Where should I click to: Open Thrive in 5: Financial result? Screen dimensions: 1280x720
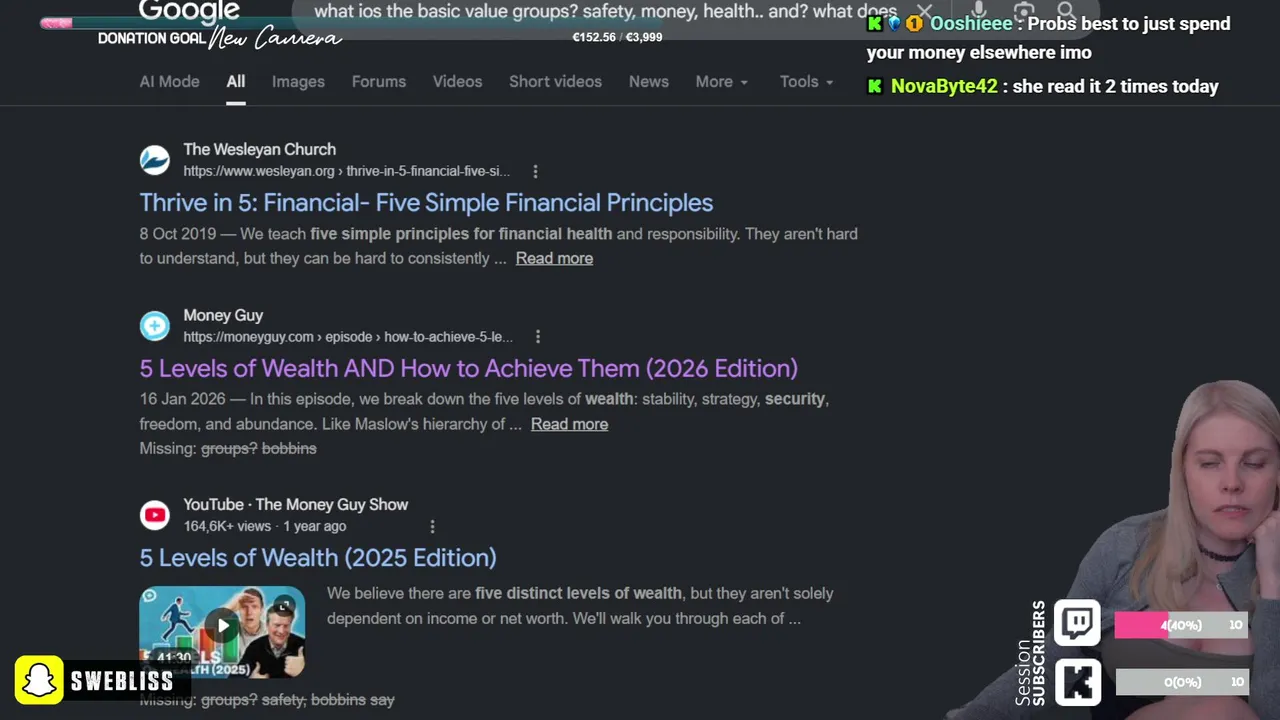tap(426, 202)
